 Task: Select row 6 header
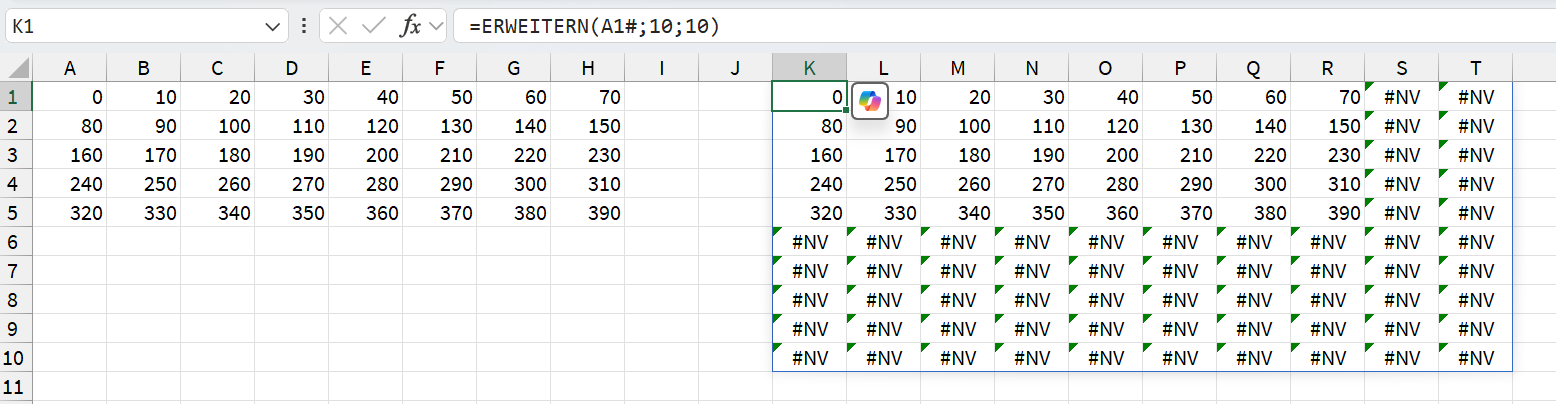click(17, 241)
